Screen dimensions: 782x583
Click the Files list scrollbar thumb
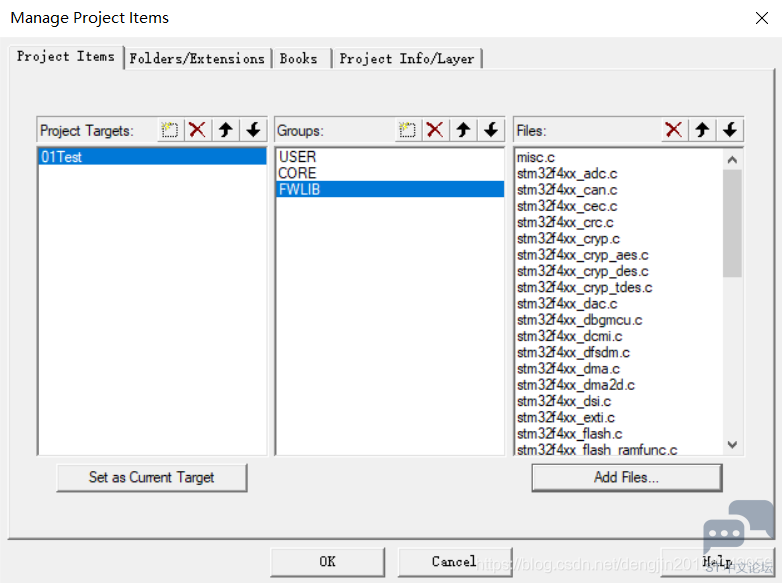(732, 223)
